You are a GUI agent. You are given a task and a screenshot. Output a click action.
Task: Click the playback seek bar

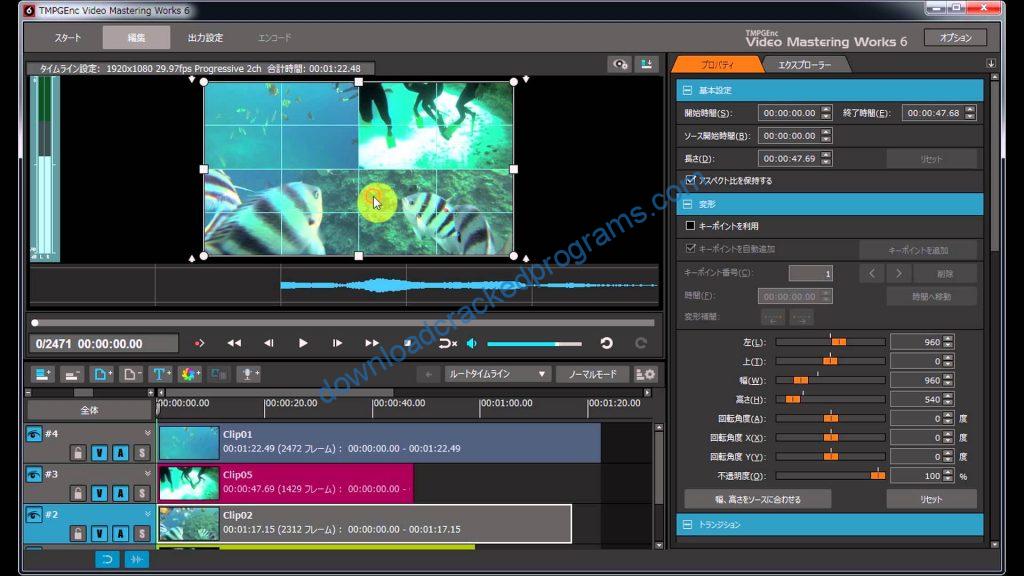tap(344, 323)
